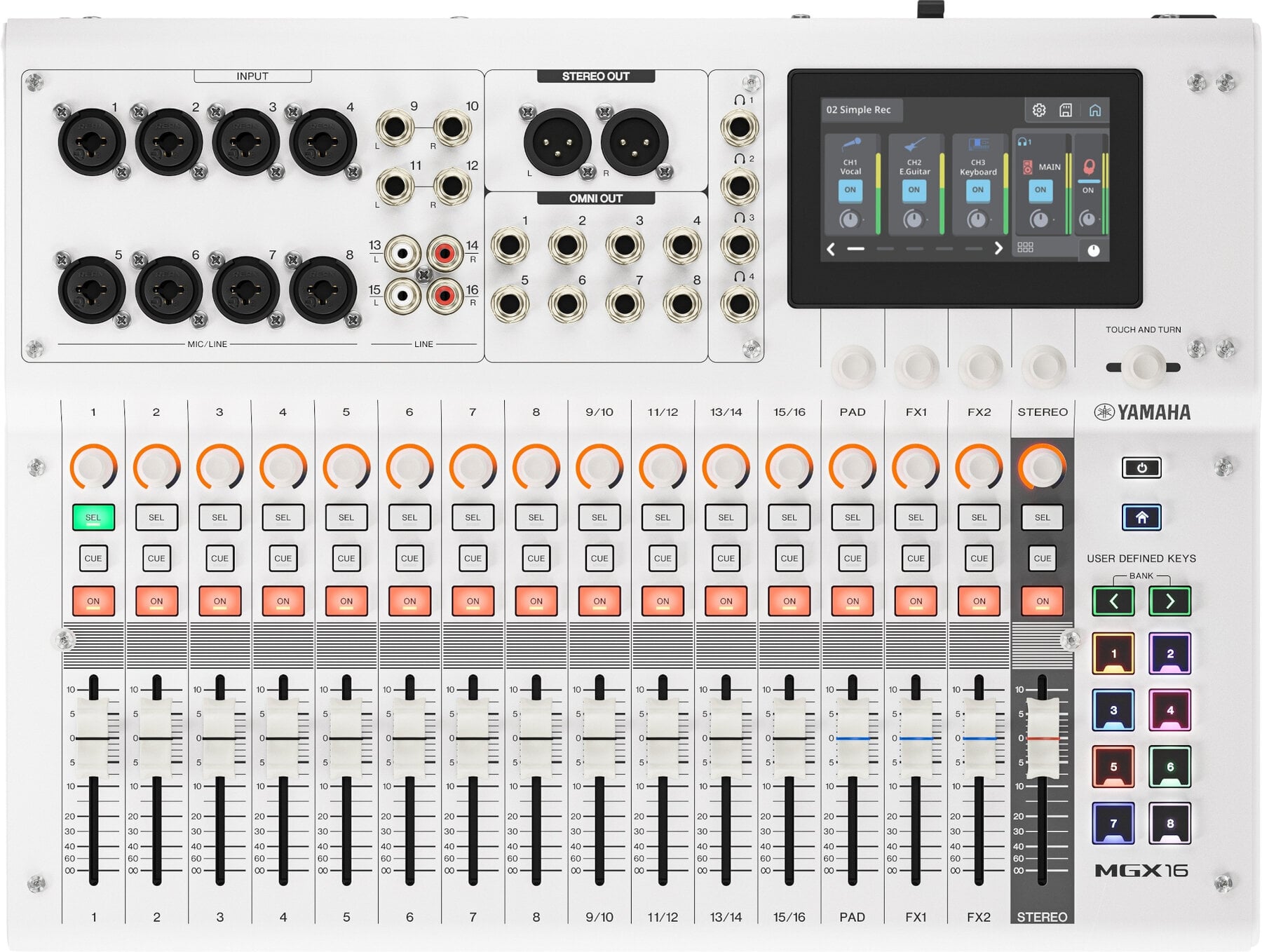This screenshot has height=952, width=1262.
Task: Toggle the ON button for channel 5 strip
Action: click(346, 601)
